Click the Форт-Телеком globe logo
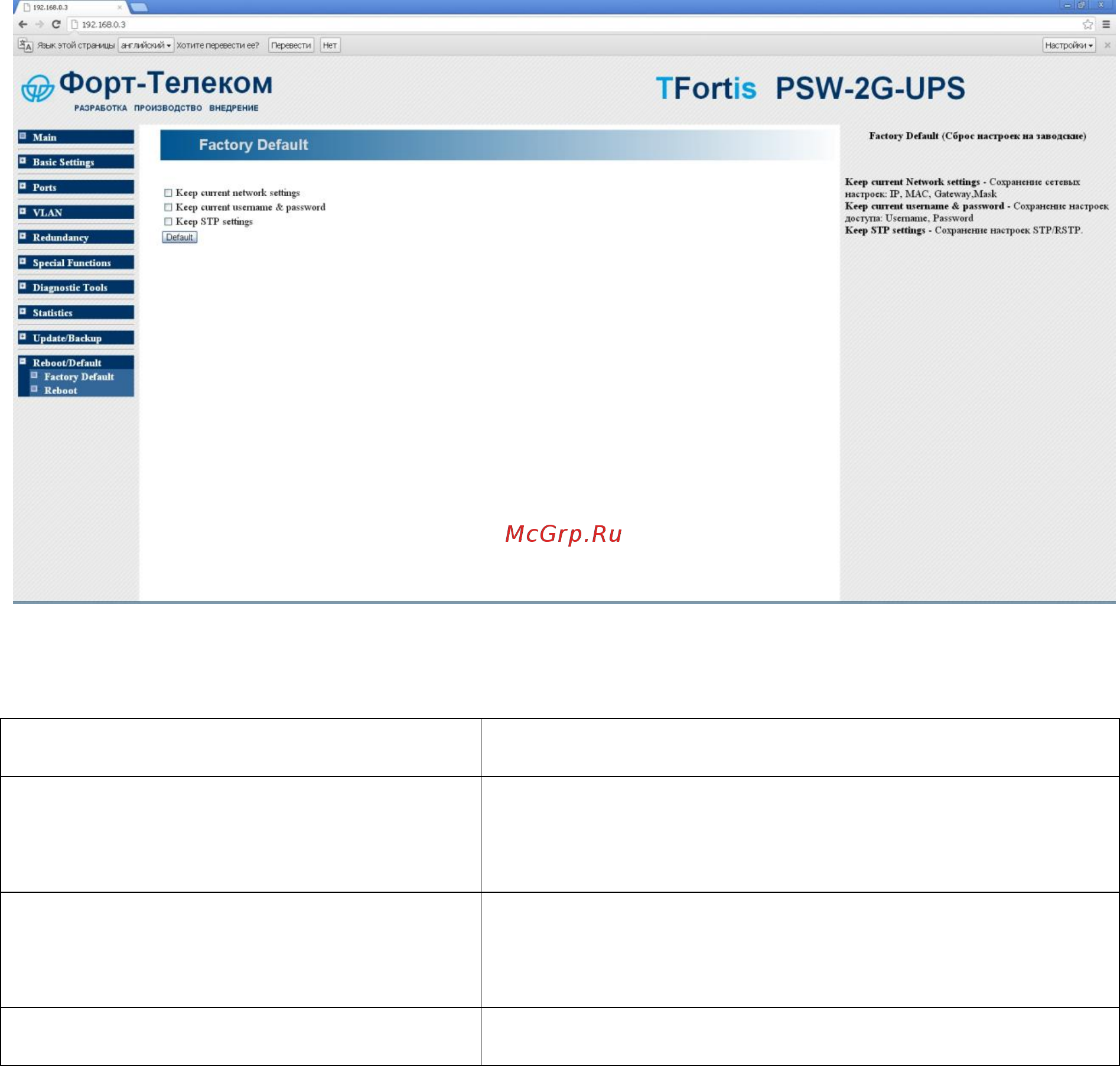 [x=37, y=89]
